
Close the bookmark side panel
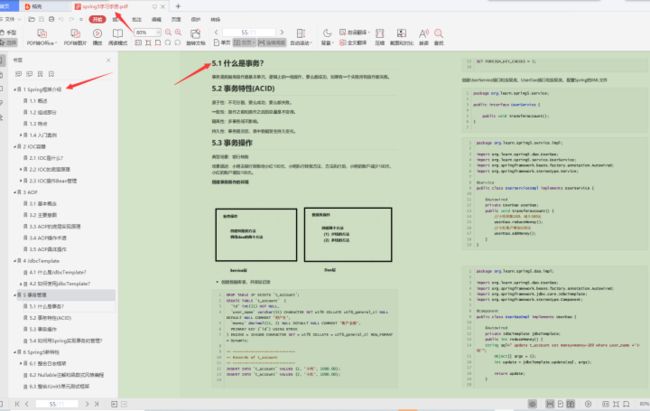109,60
